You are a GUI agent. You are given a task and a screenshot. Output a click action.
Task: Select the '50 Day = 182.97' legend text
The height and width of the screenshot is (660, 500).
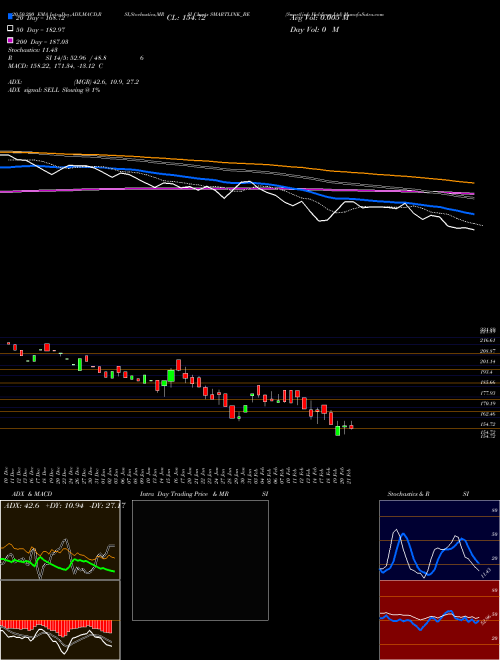click(41, 29)
